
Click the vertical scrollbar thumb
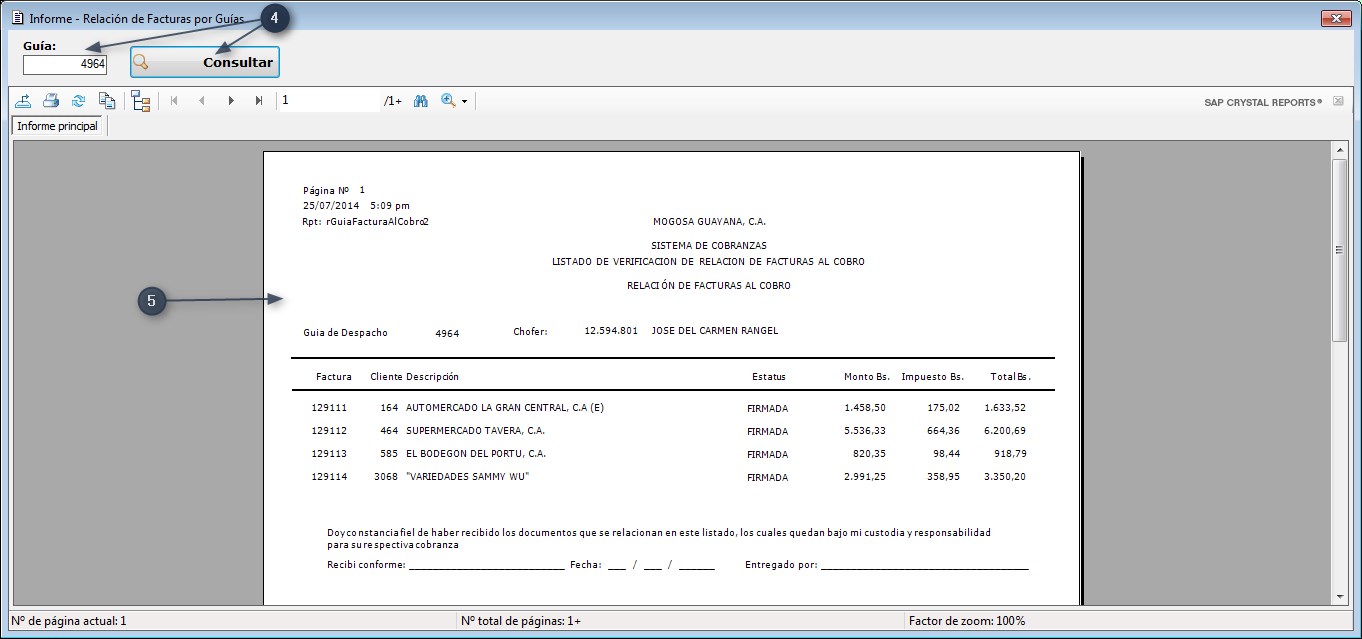click(1340, 250)
